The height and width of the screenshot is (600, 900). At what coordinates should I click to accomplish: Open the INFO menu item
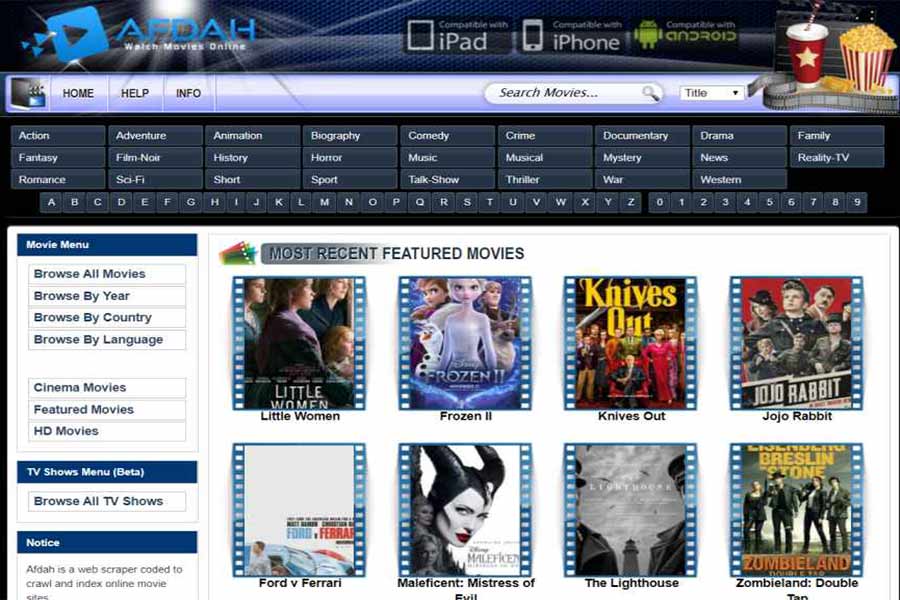point(188,94)
